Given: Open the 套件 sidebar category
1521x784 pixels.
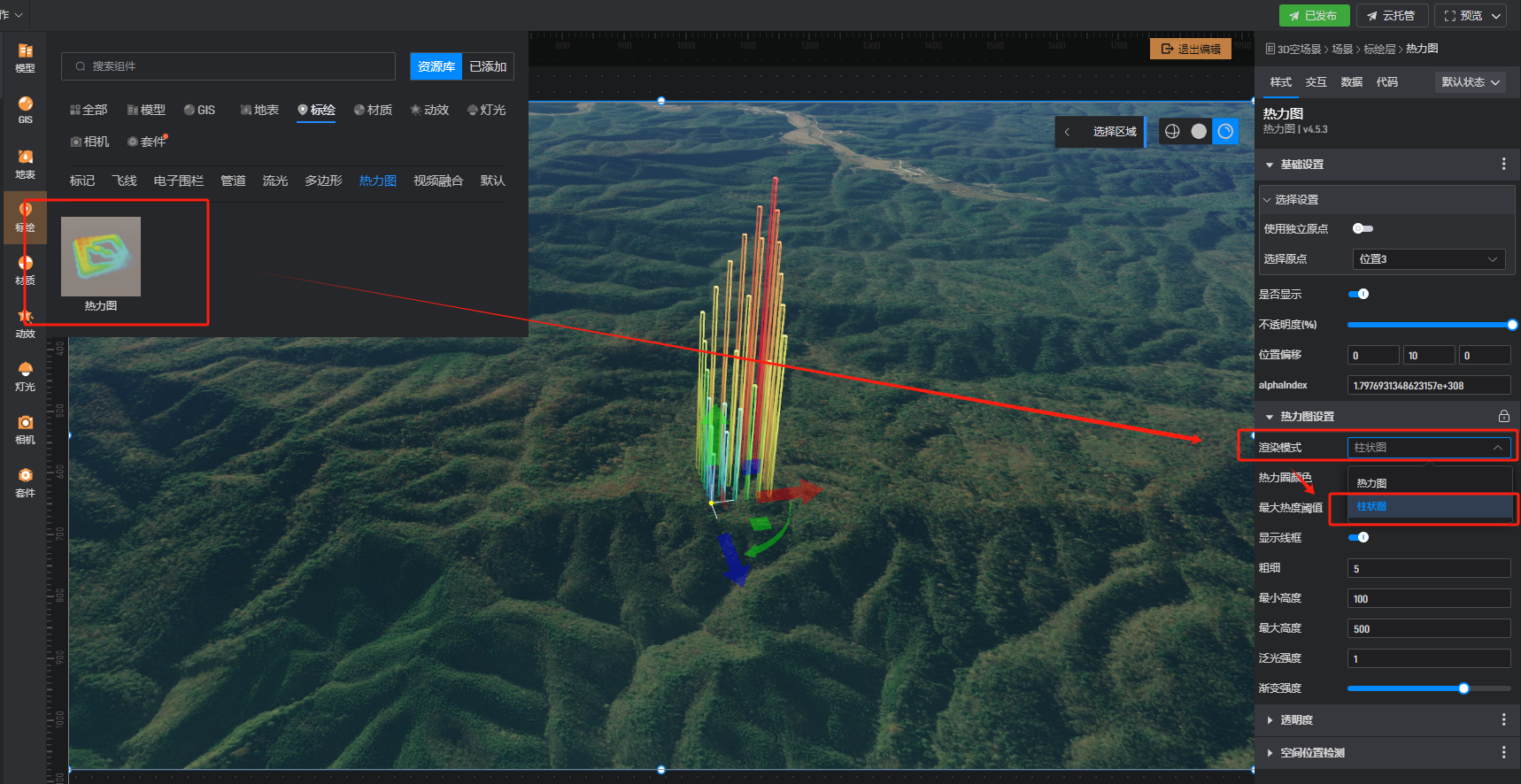Looking at the screenshot, I should tap(25, 483).
